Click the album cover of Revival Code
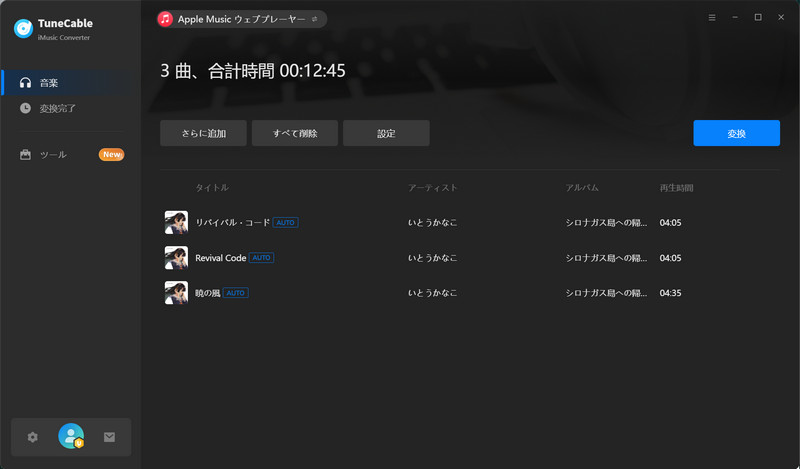 click(x=177, y=258)
